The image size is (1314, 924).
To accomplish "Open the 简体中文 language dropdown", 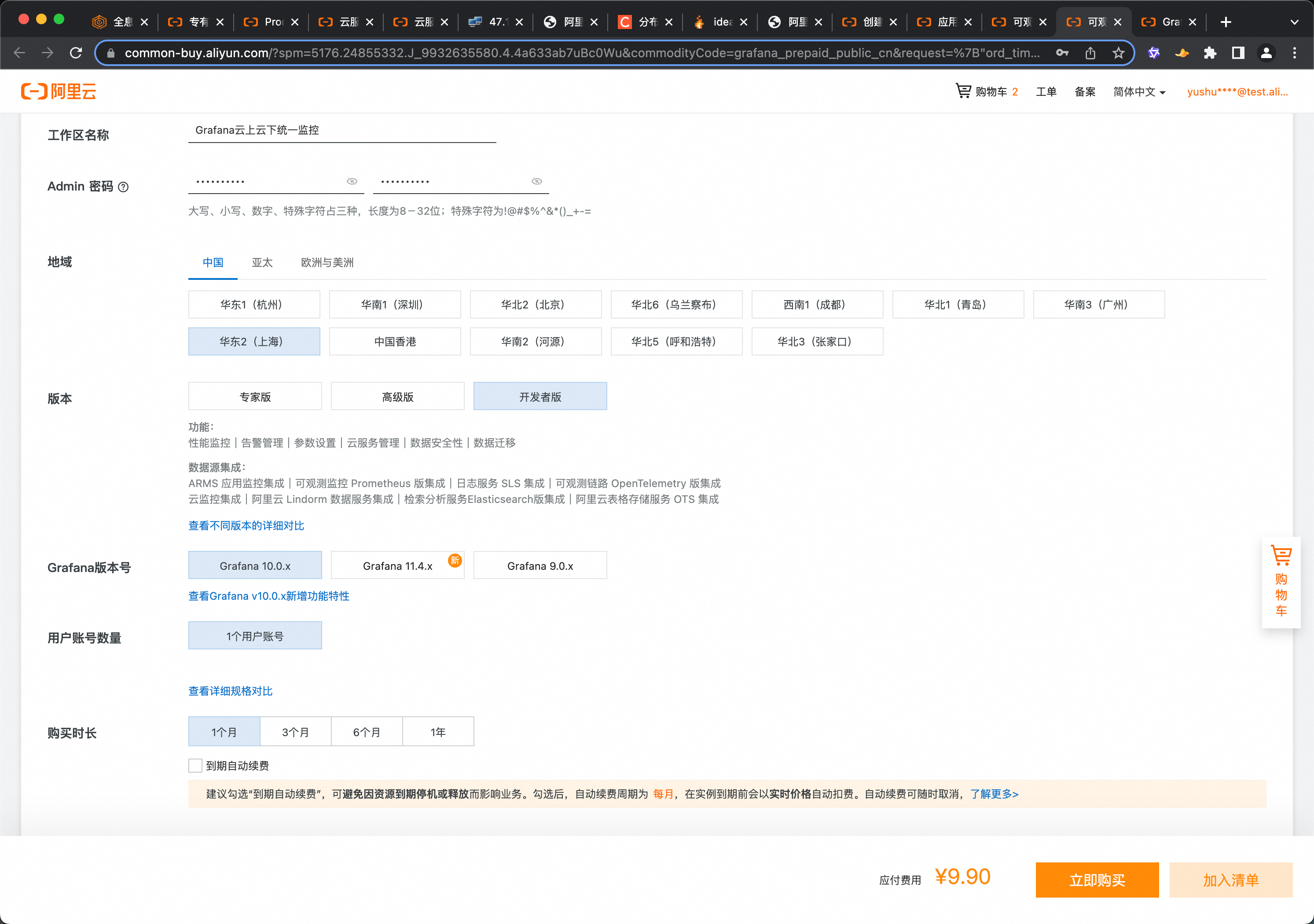I will pos(1139,92).
